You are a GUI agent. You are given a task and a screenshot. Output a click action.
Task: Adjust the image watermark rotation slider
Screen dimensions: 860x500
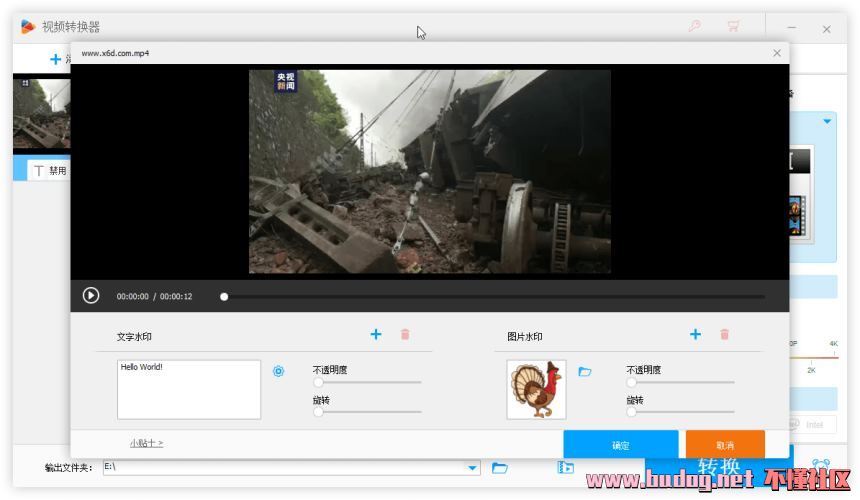click(x=632, y=411)
